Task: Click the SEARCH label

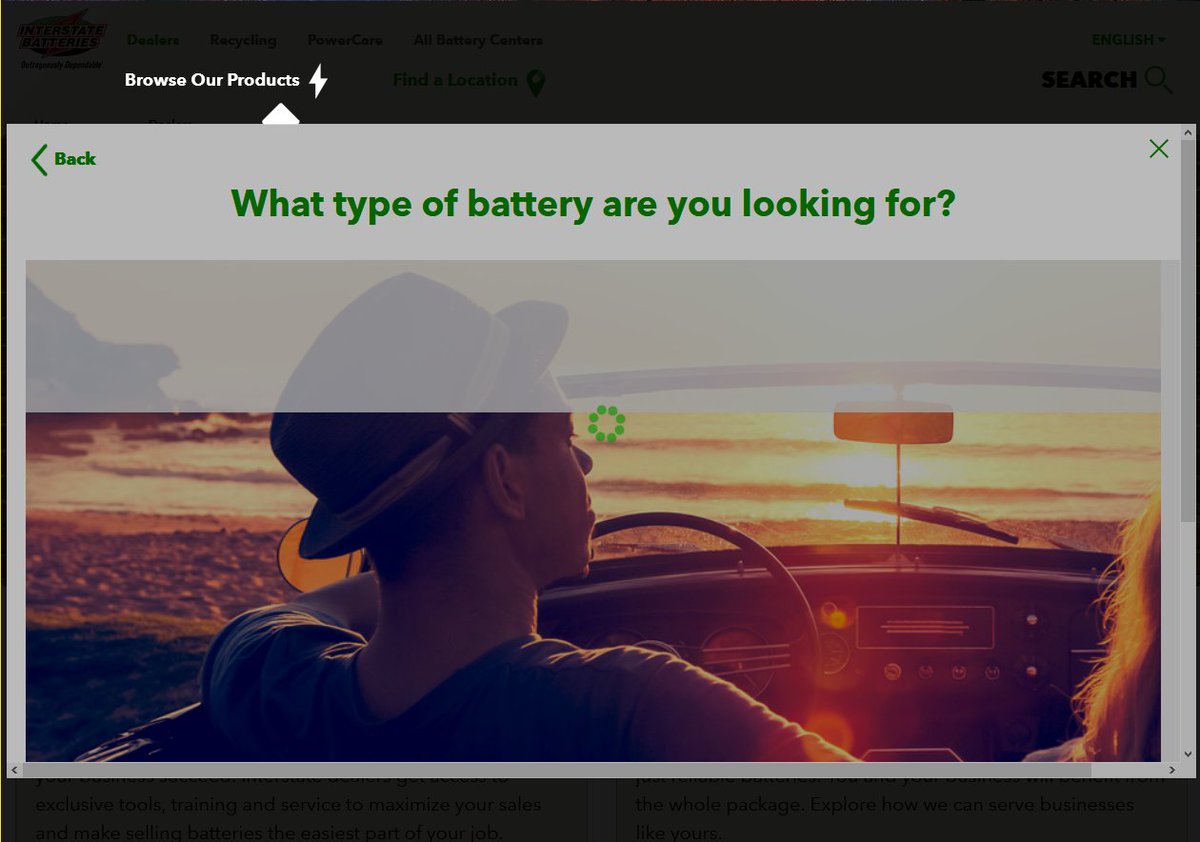Action: pos(1089,80)
